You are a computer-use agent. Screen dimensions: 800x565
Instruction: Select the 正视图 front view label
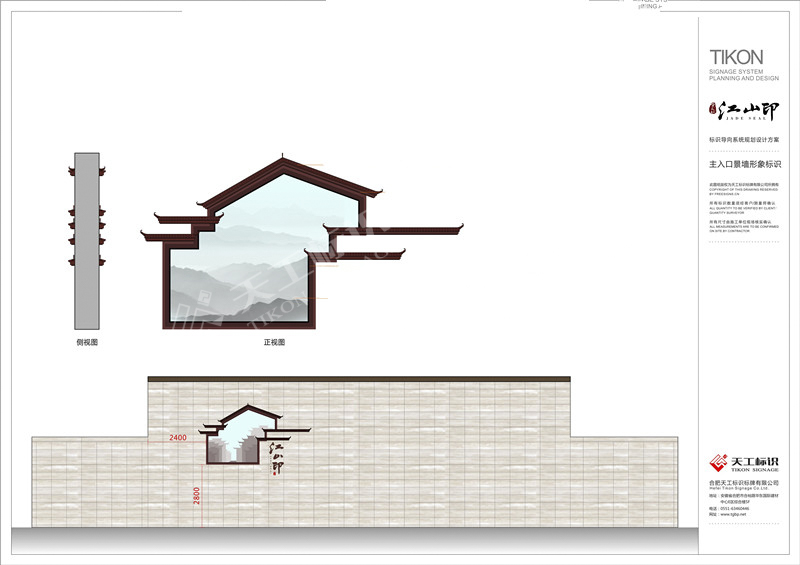(274, 342)
